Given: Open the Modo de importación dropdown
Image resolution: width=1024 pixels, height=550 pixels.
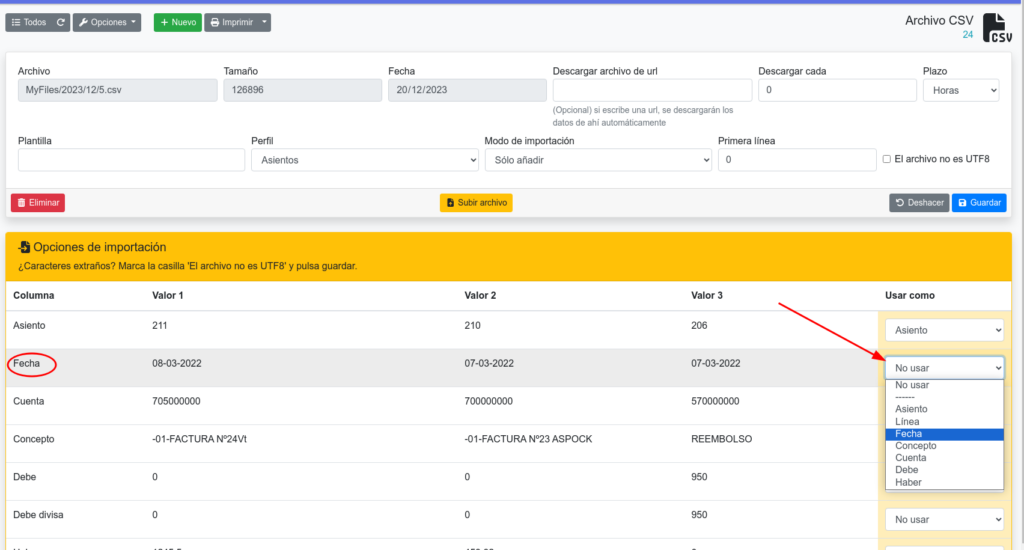Looking at the screenshot, I should click(x=597, y=160).
